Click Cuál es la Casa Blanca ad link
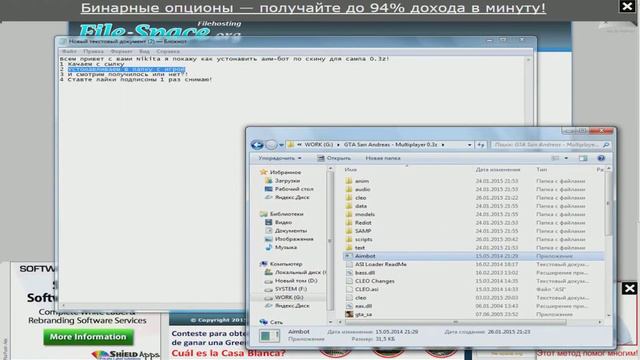Image resolution: width=640 pixels, height=360 pixels. pos(228,353)
